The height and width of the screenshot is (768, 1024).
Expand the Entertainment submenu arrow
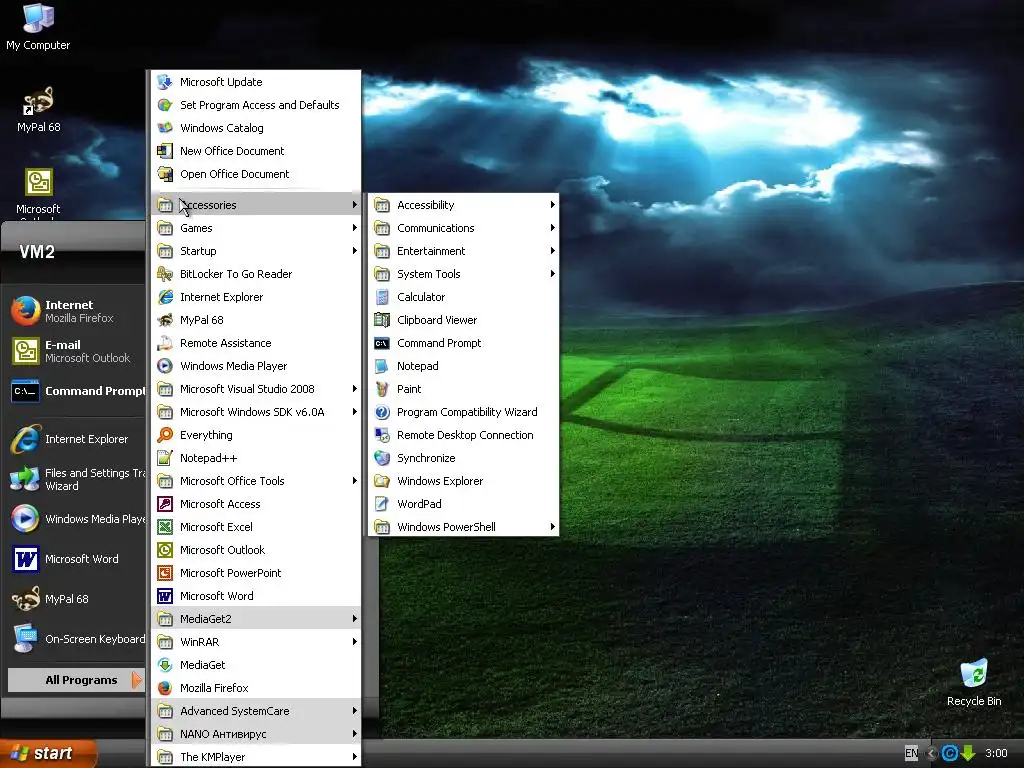click(x=552, y=251)
